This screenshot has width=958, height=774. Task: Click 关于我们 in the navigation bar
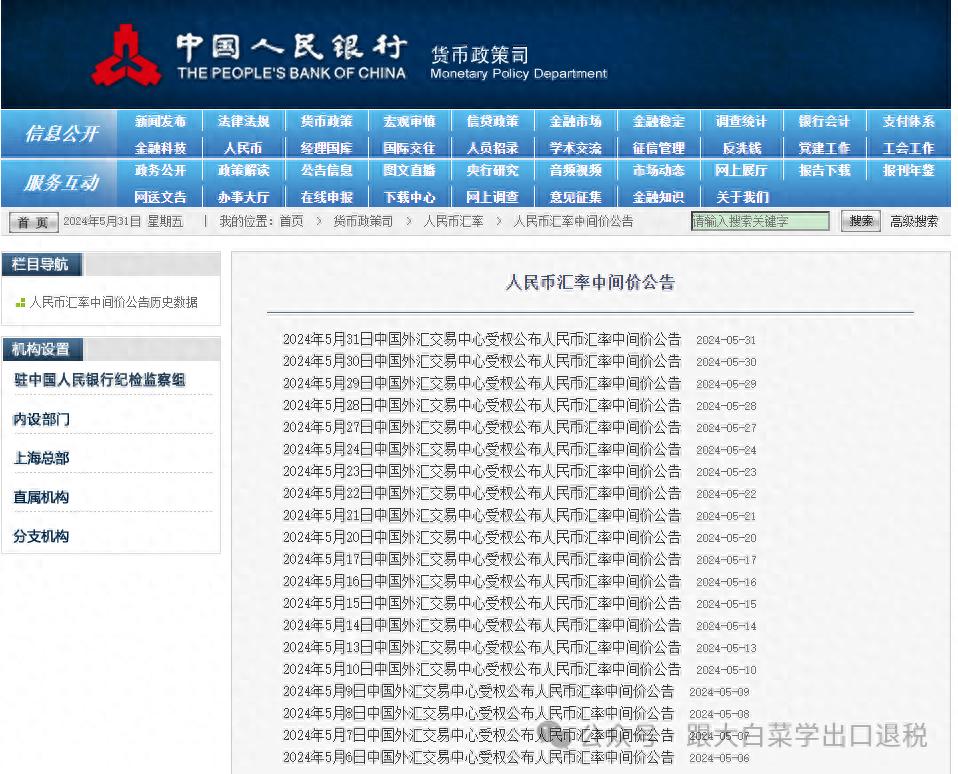point(742,197)
